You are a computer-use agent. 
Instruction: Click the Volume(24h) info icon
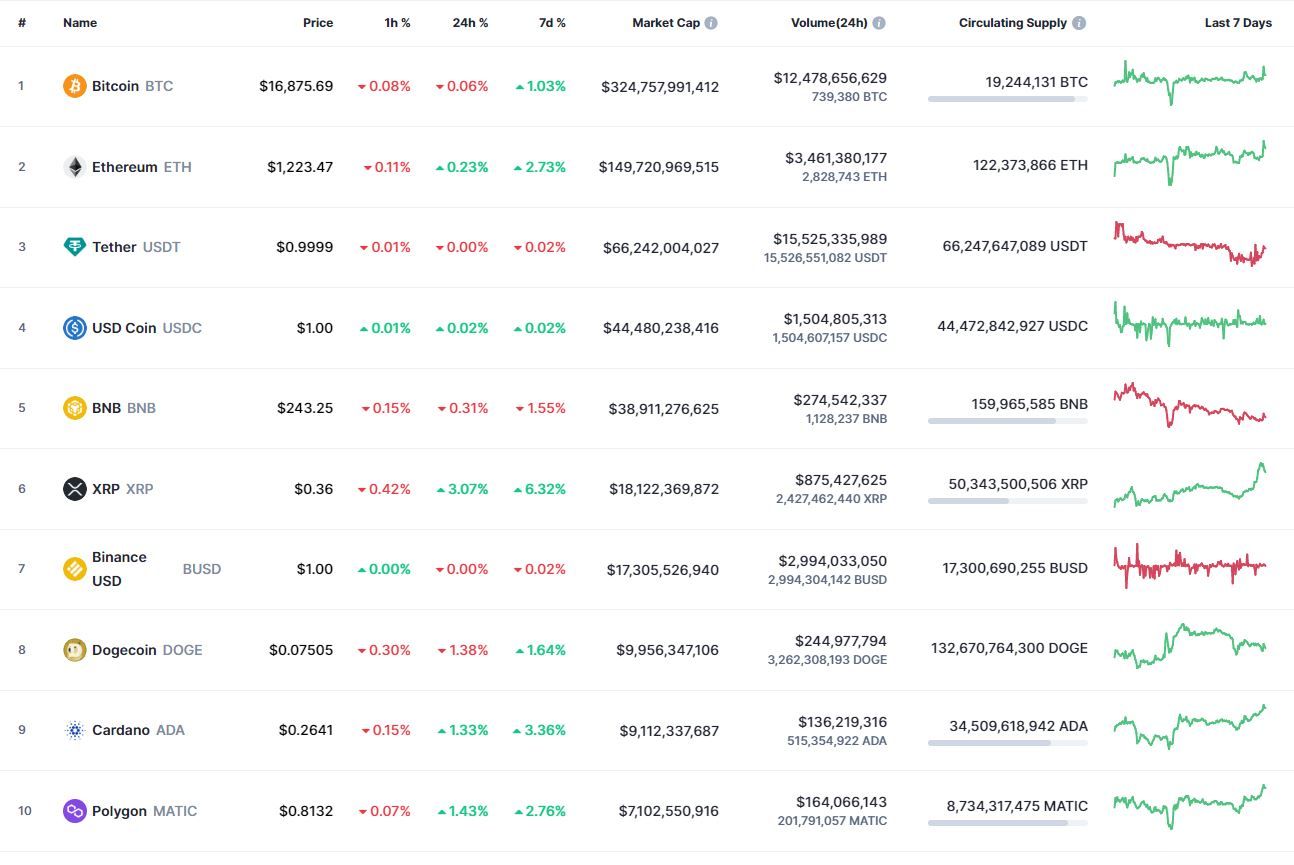coord(879,23)
